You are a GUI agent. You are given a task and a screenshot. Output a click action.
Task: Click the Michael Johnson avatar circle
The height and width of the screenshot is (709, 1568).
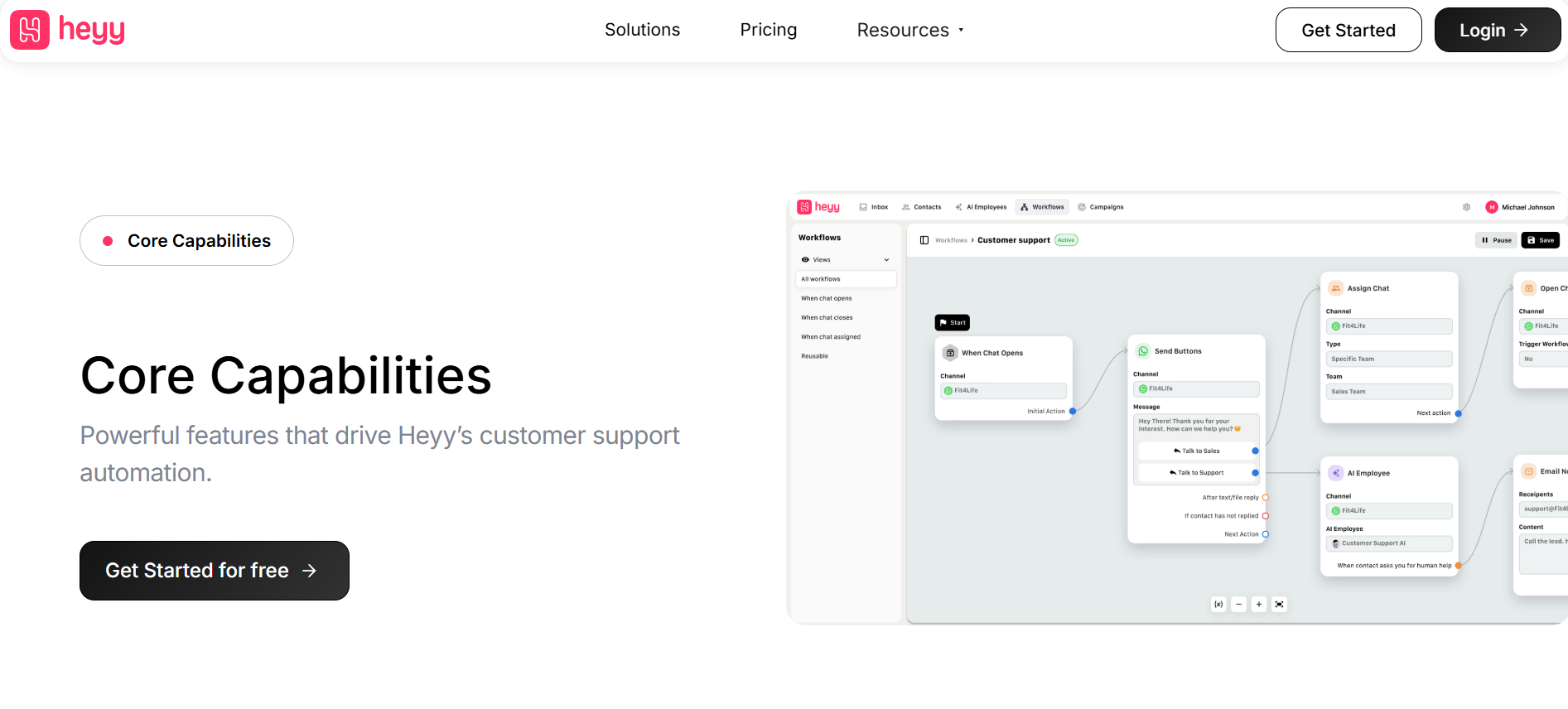click(1492, 207)
